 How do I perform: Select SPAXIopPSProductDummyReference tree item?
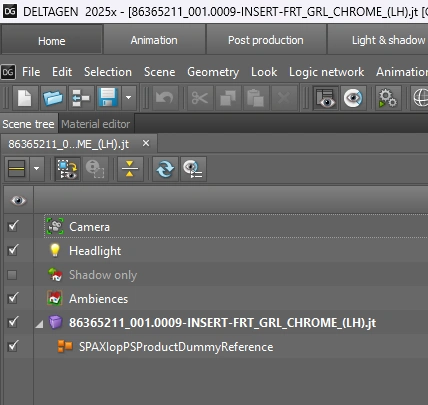(176, 347)
